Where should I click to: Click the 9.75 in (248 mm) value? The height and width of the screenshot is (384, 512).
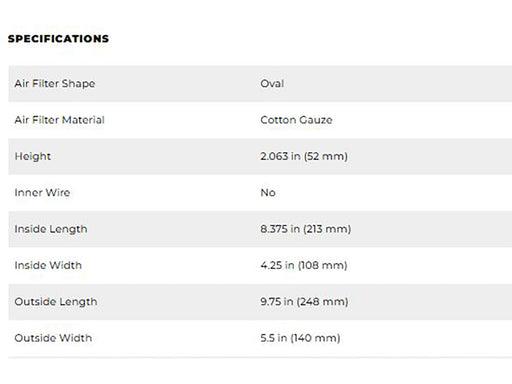click(304, 301)
